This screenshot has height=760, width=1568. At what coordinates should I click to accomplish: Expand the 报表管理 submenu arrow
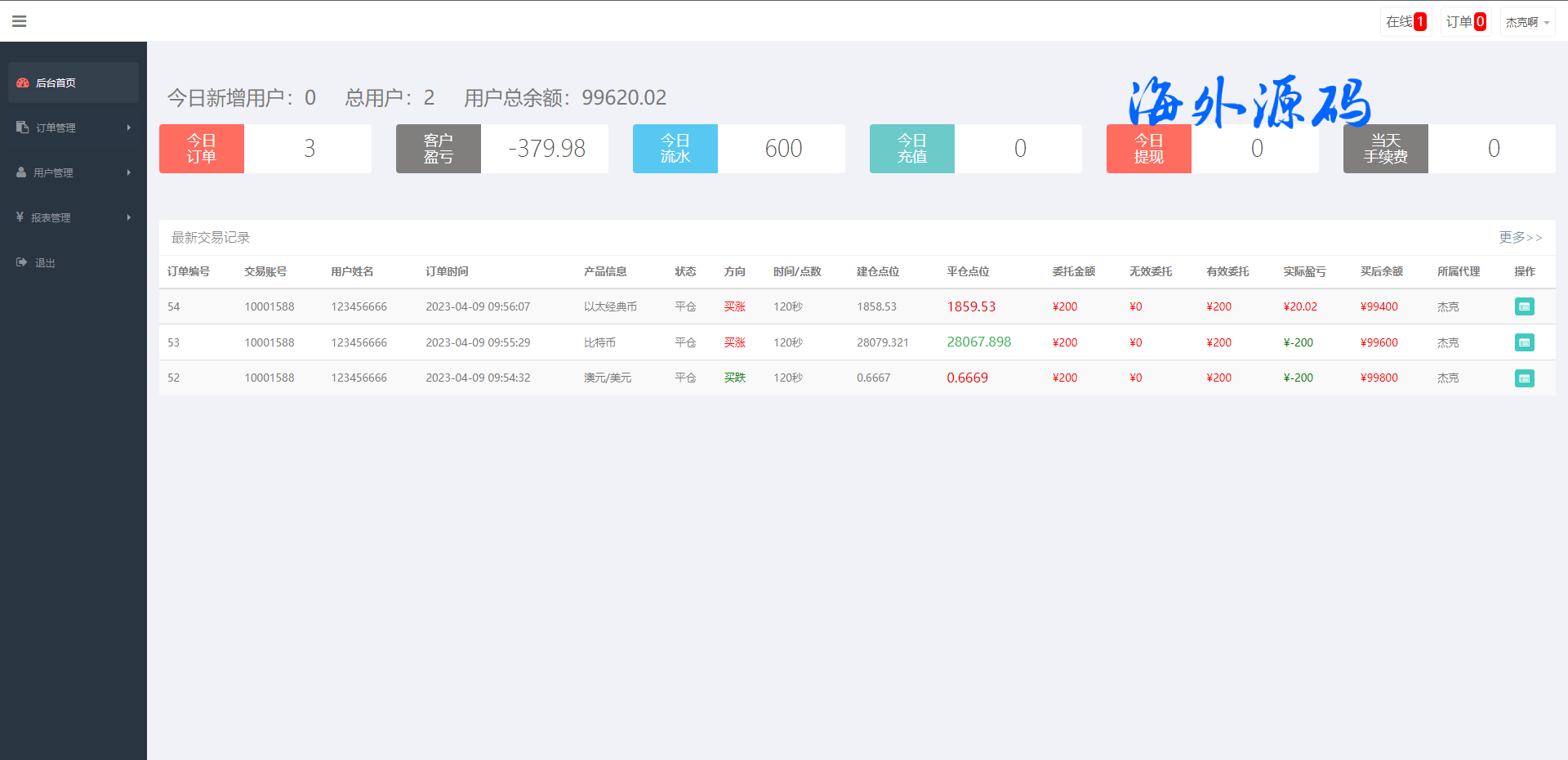point(129,217)
